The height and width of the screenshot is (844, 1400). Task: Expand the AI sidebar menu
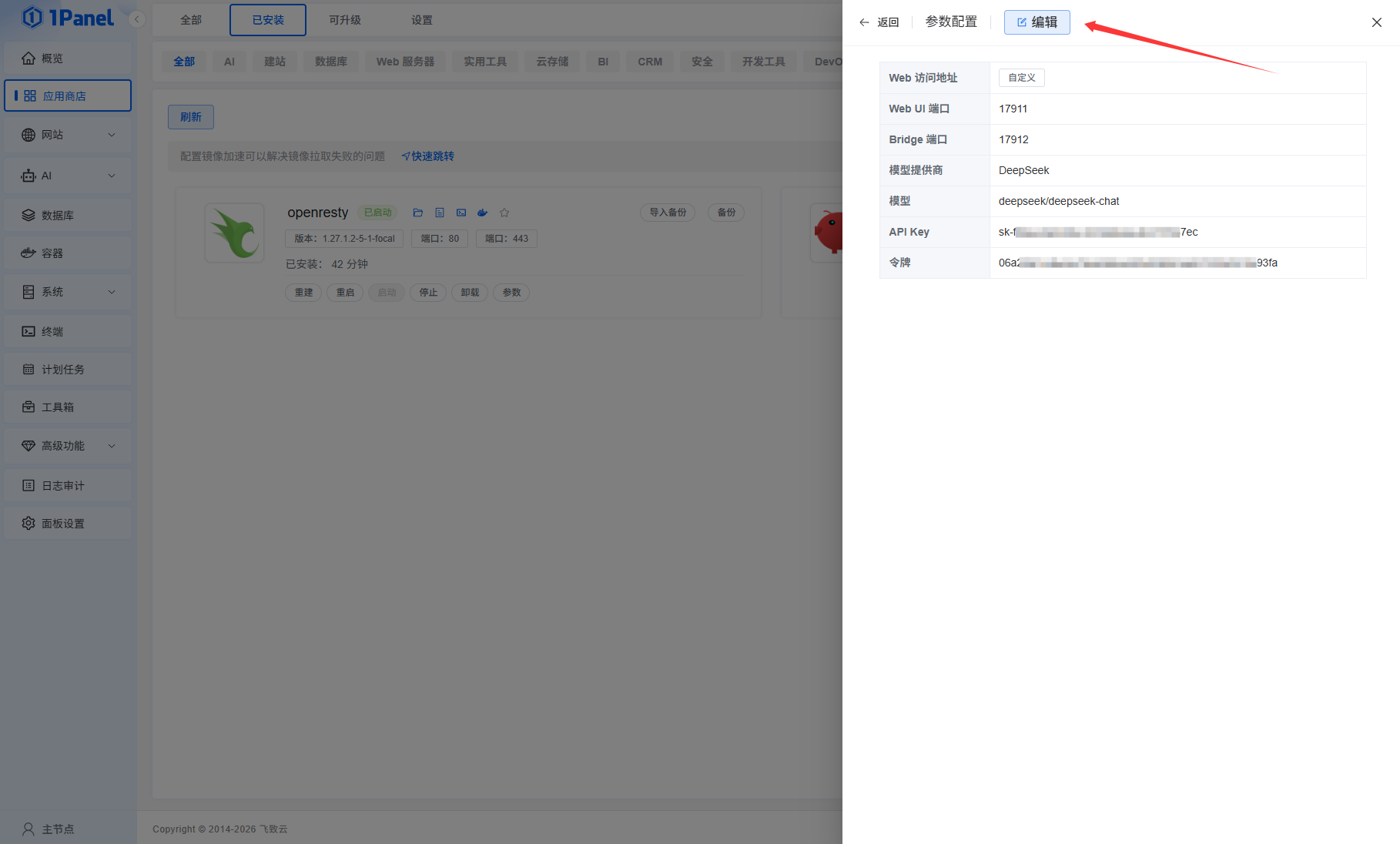coord(68,176)
